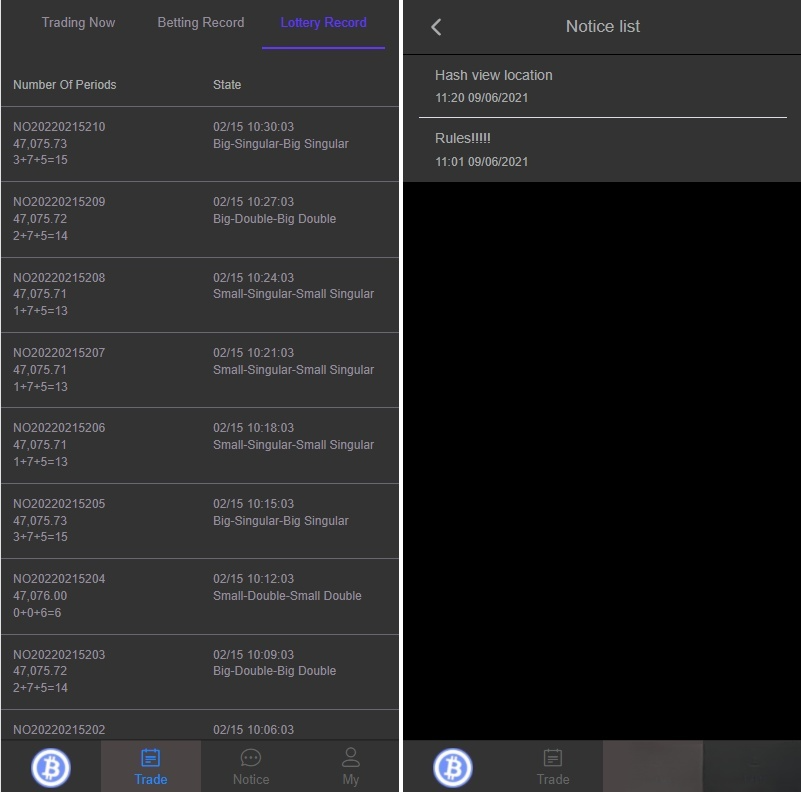Open the Rules!!!!! notice
The height and width of the screenshot is (792, 801).
coord(600,149)
